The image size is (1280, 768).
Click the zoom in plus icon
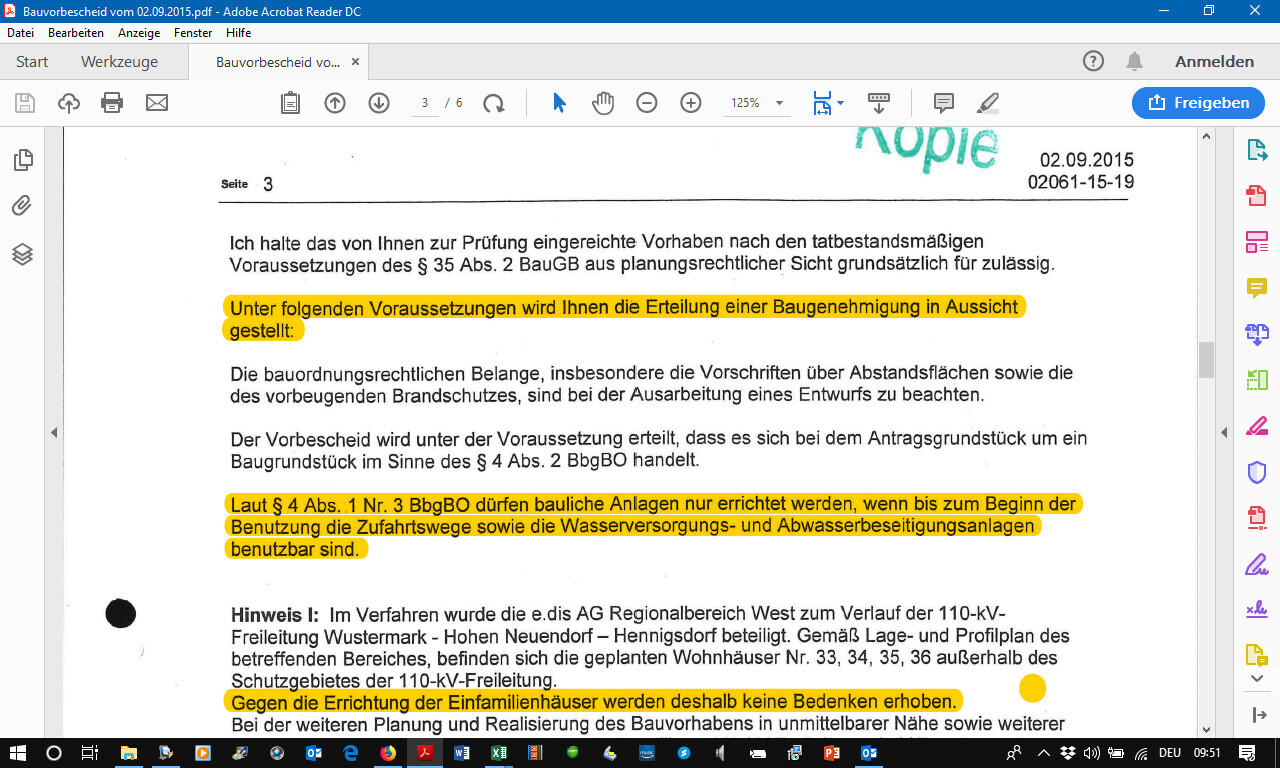[x=691, y=103]
